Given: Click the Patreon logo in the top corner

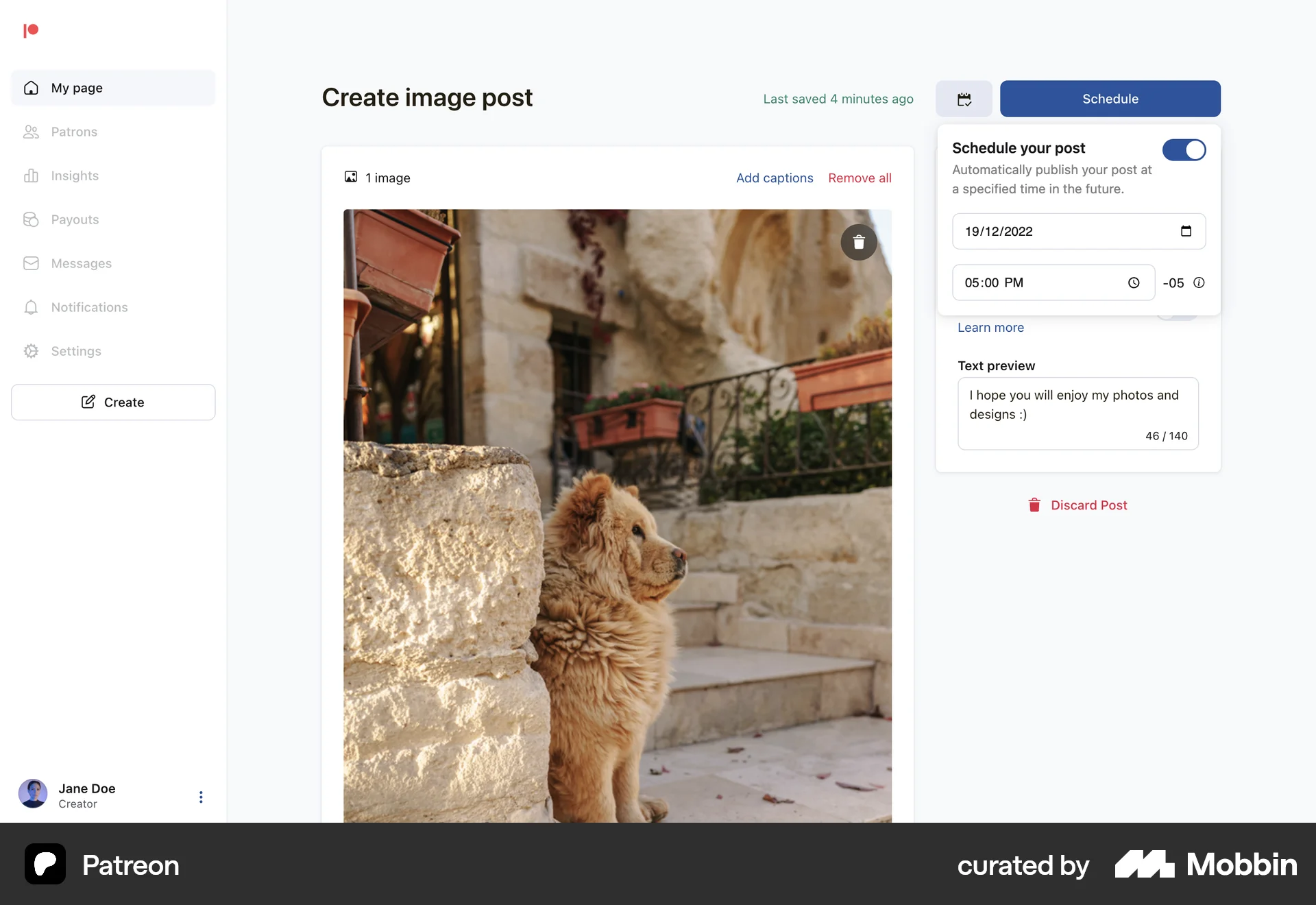Looking at the screenshot, I should 31,30.
